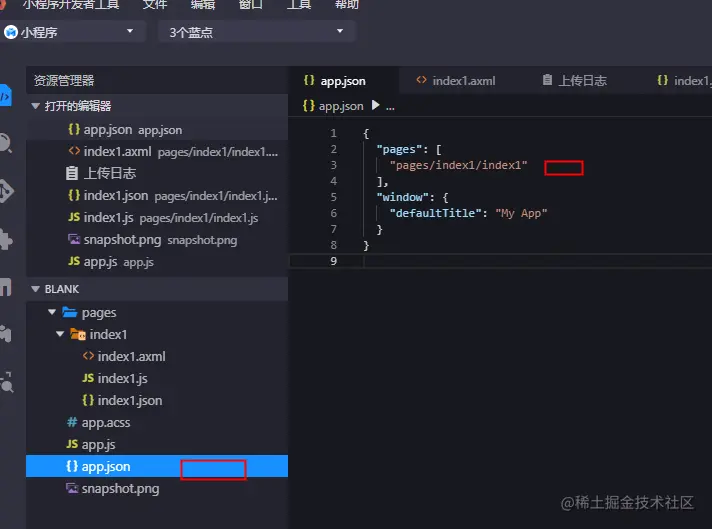Open the source control sidebar icon
This screenshot has height=529, width=712.
(6, 191)
